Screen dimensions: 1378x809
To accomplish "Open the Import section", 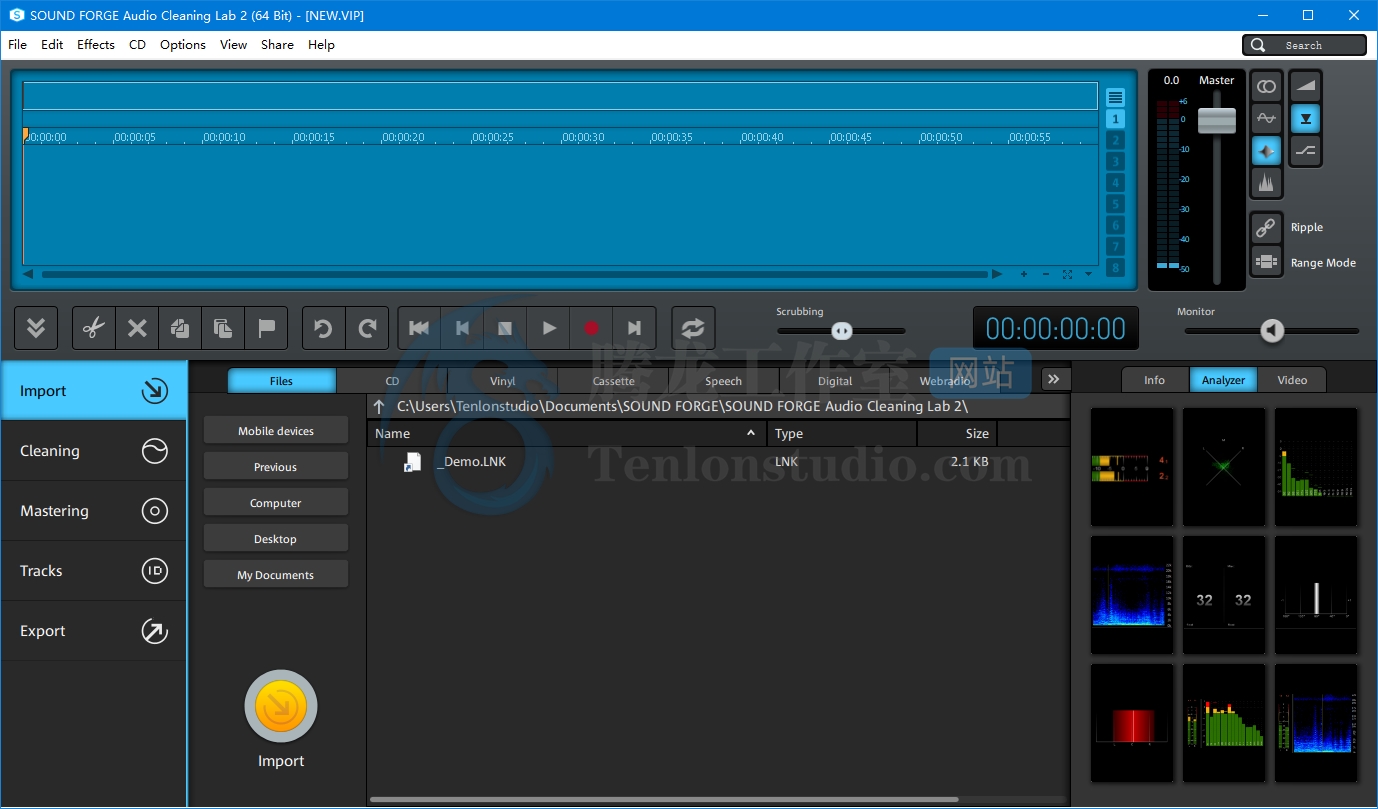I will click(93, 390).
